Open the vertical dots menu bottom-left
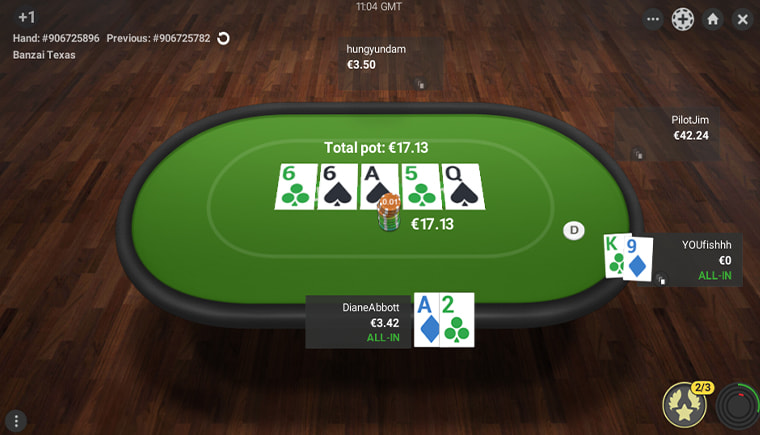The image size is (760, 435). pos(16,420)
